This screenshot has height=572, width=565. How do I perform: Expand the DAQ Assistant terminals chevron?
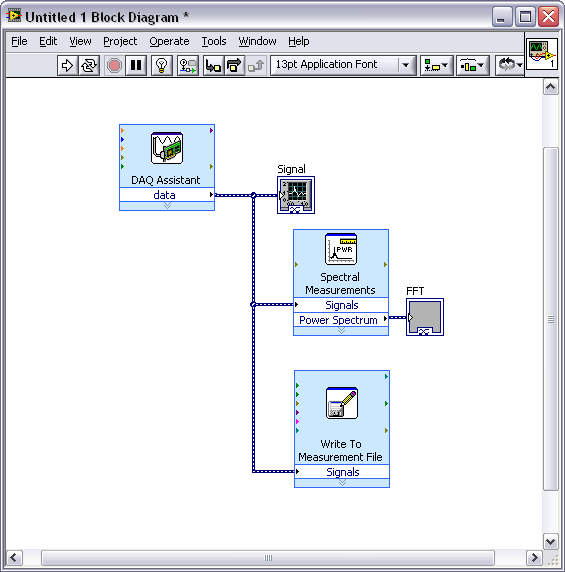point(167,206)
